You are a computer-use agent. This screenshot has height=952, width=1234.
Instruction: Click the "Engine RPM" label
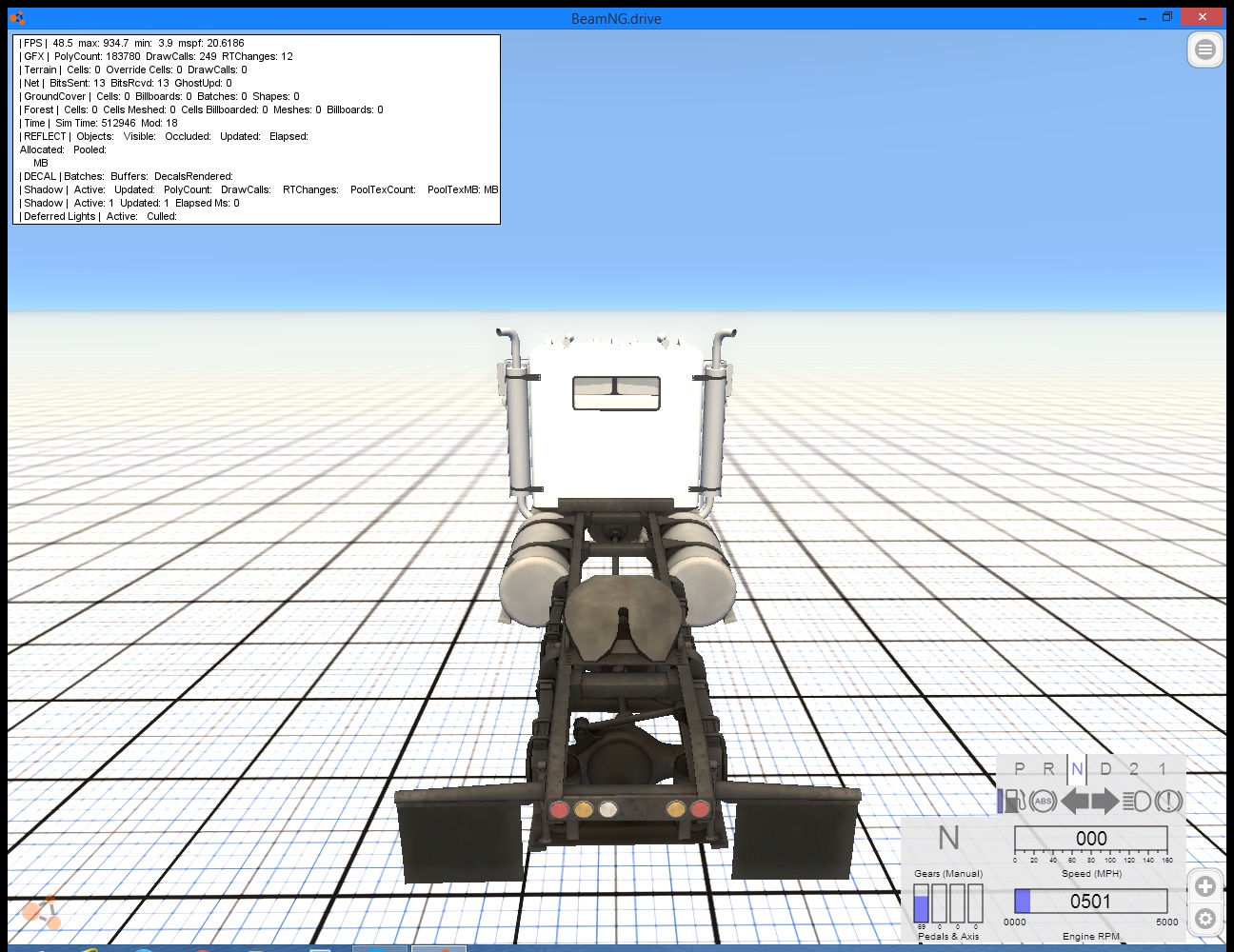pyautogui.click(x=1091, y=936)
